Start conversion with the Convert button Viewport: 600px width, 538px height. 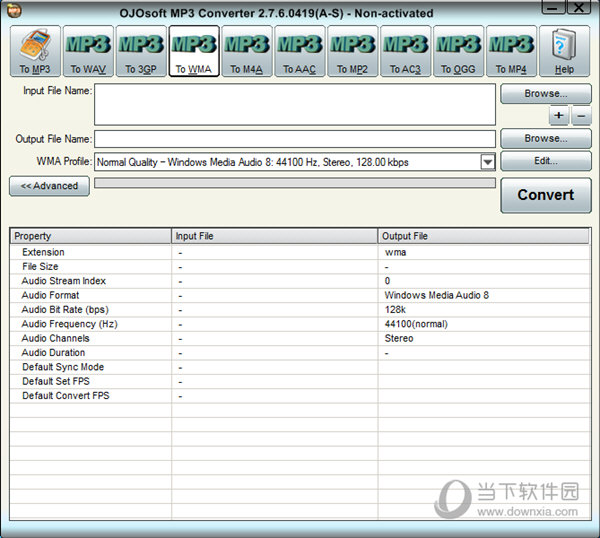click(x=546, y=195)
